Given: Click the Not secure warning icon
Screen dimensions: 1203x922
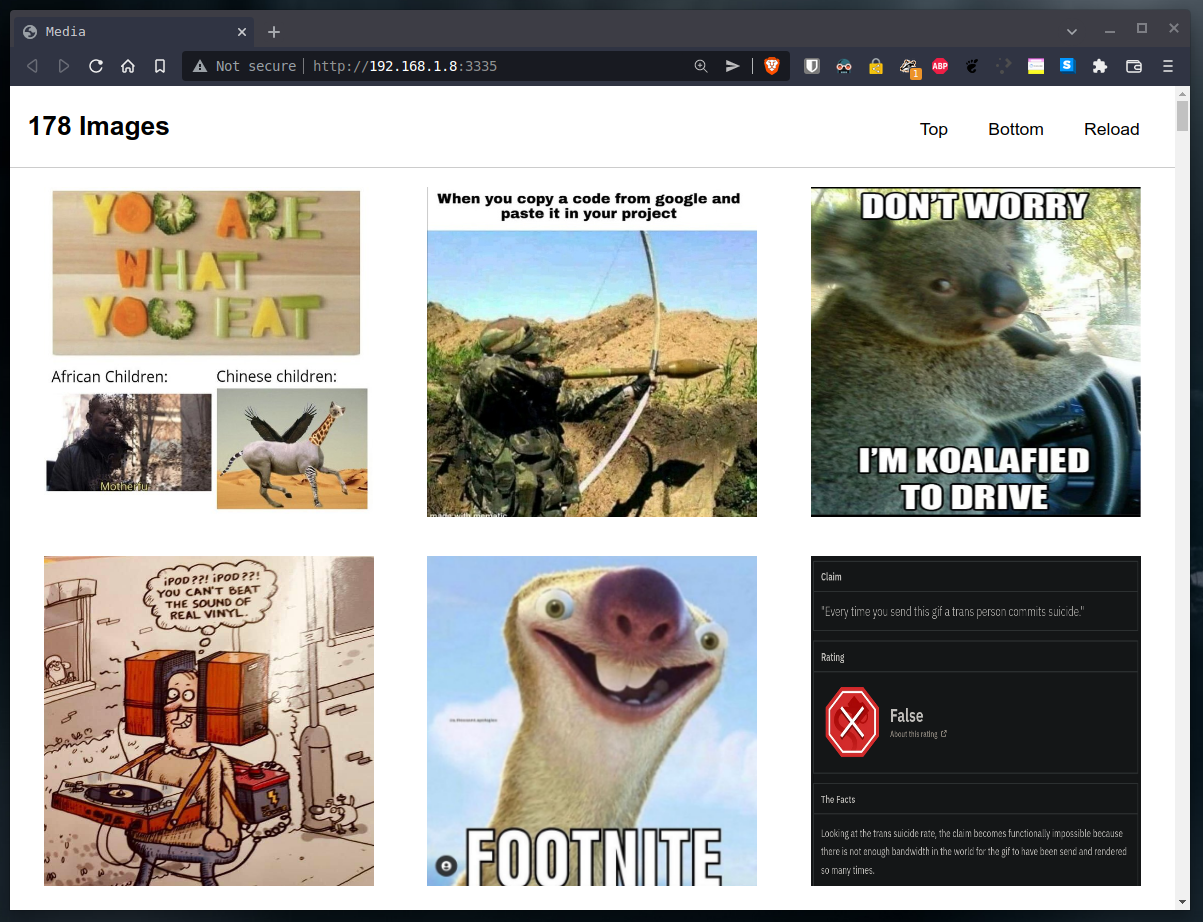Looking at the screenshot, I should 200,66.
